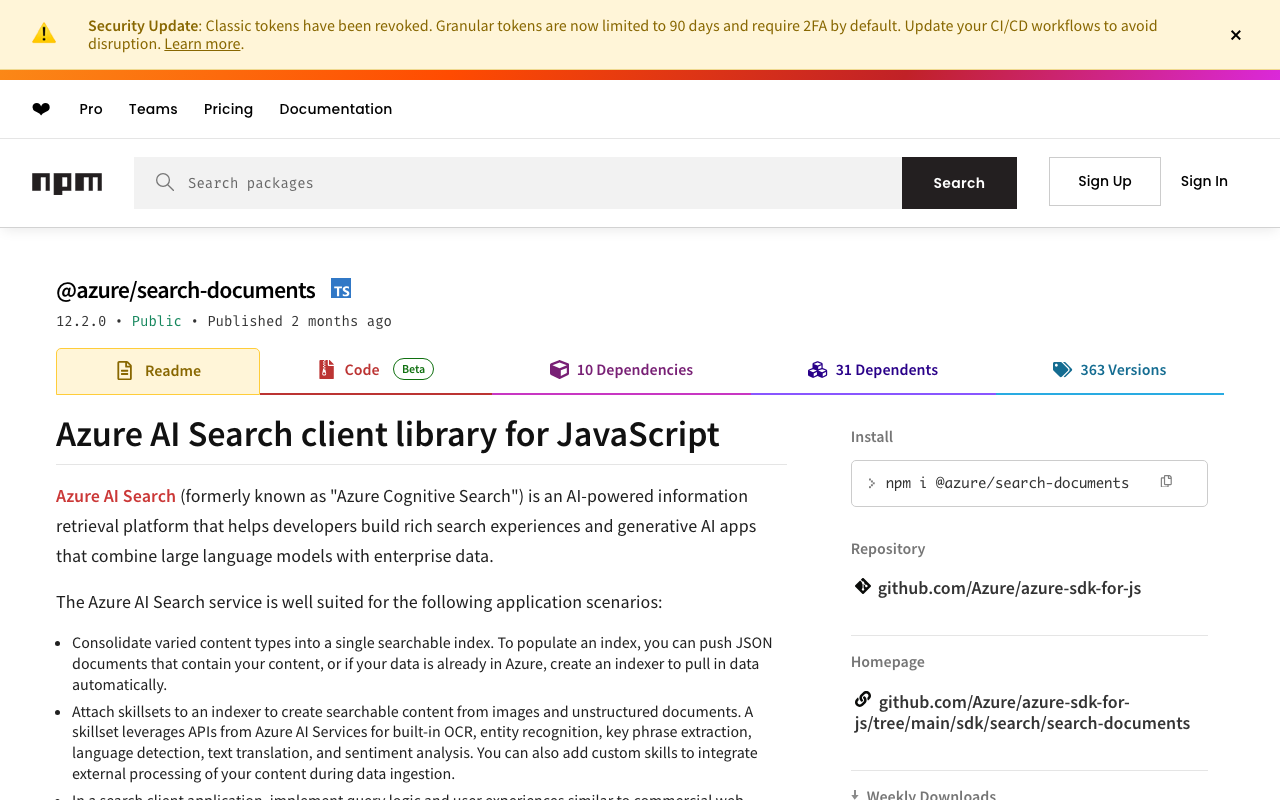Switch to the Code tab
This screenshot has height=800, width=1280.
coord(376,370)
